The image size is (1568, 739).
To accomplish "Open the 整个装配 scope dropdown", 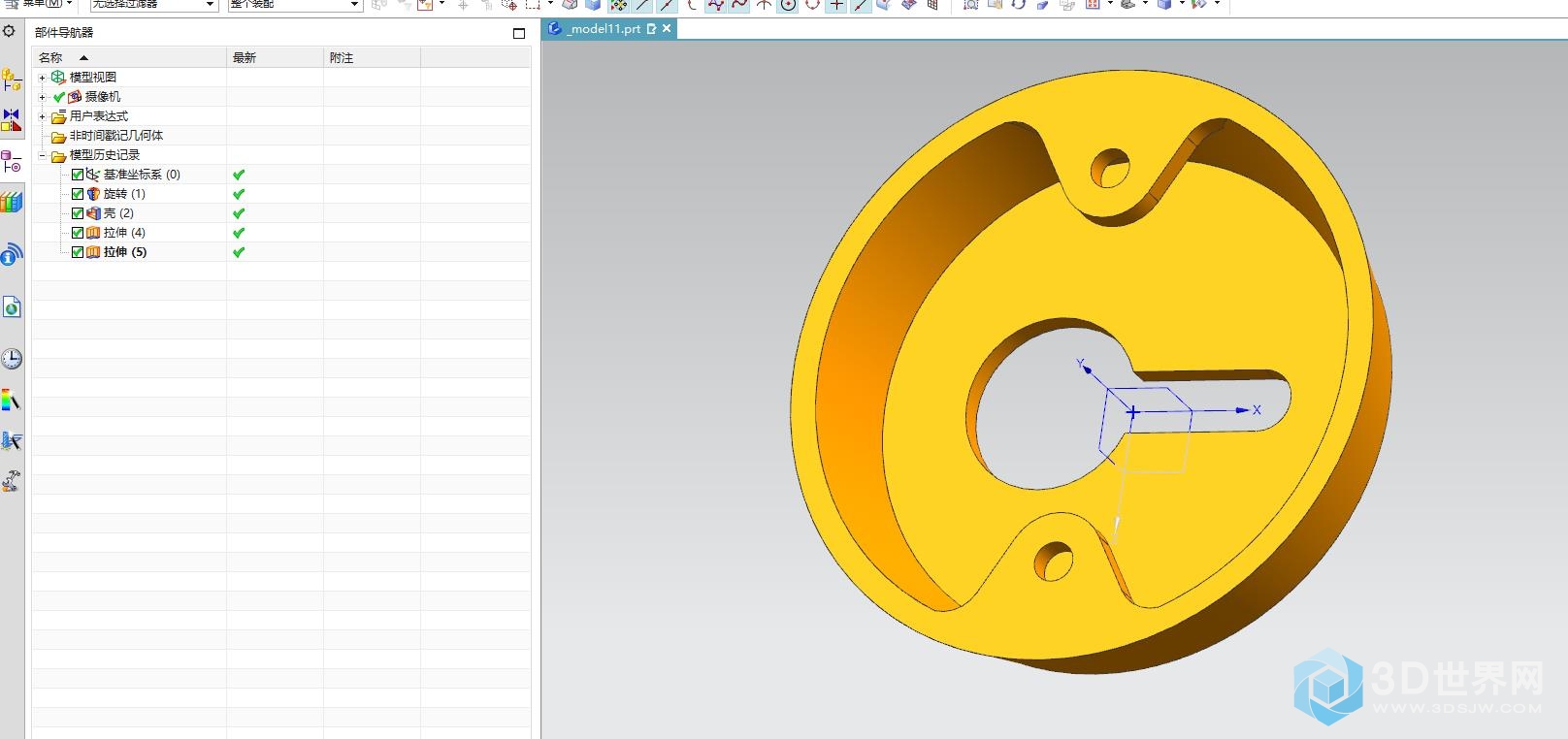I will pyautogui.click(x=295, y=5).
